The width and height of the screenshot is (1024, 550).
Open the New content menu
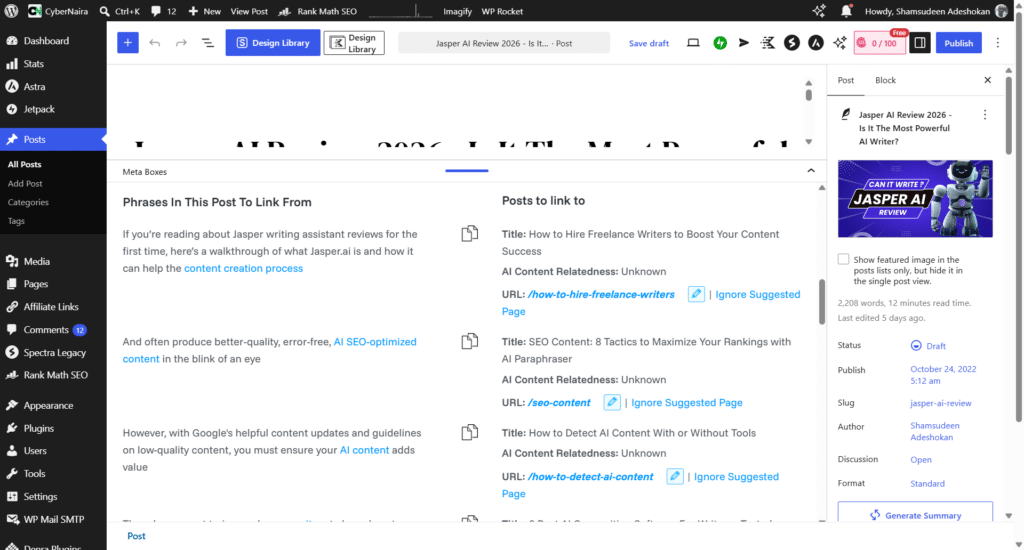[204, 11]
